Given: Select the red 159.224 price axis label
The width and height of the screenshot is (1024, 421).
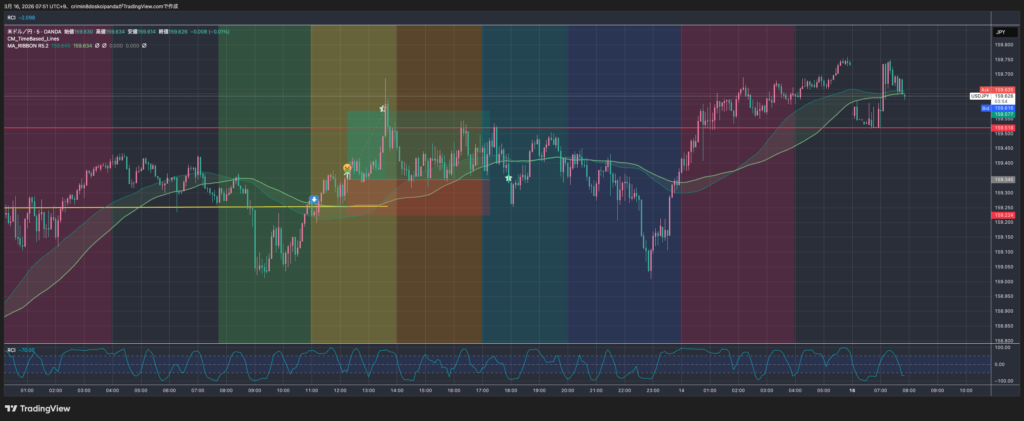Looking at the screenshot, I should coord(1000,215).
